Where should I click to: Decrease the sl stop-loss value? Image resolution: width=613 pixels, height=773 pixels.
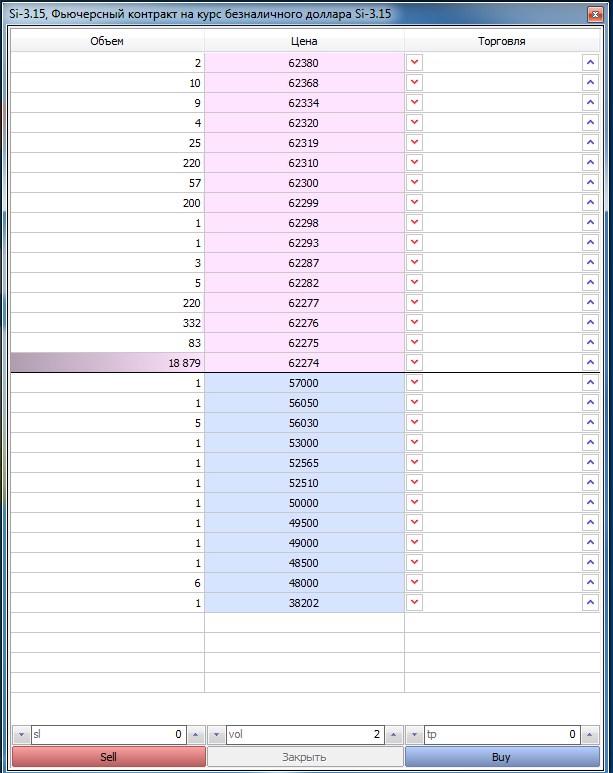[x=21, y=735]
